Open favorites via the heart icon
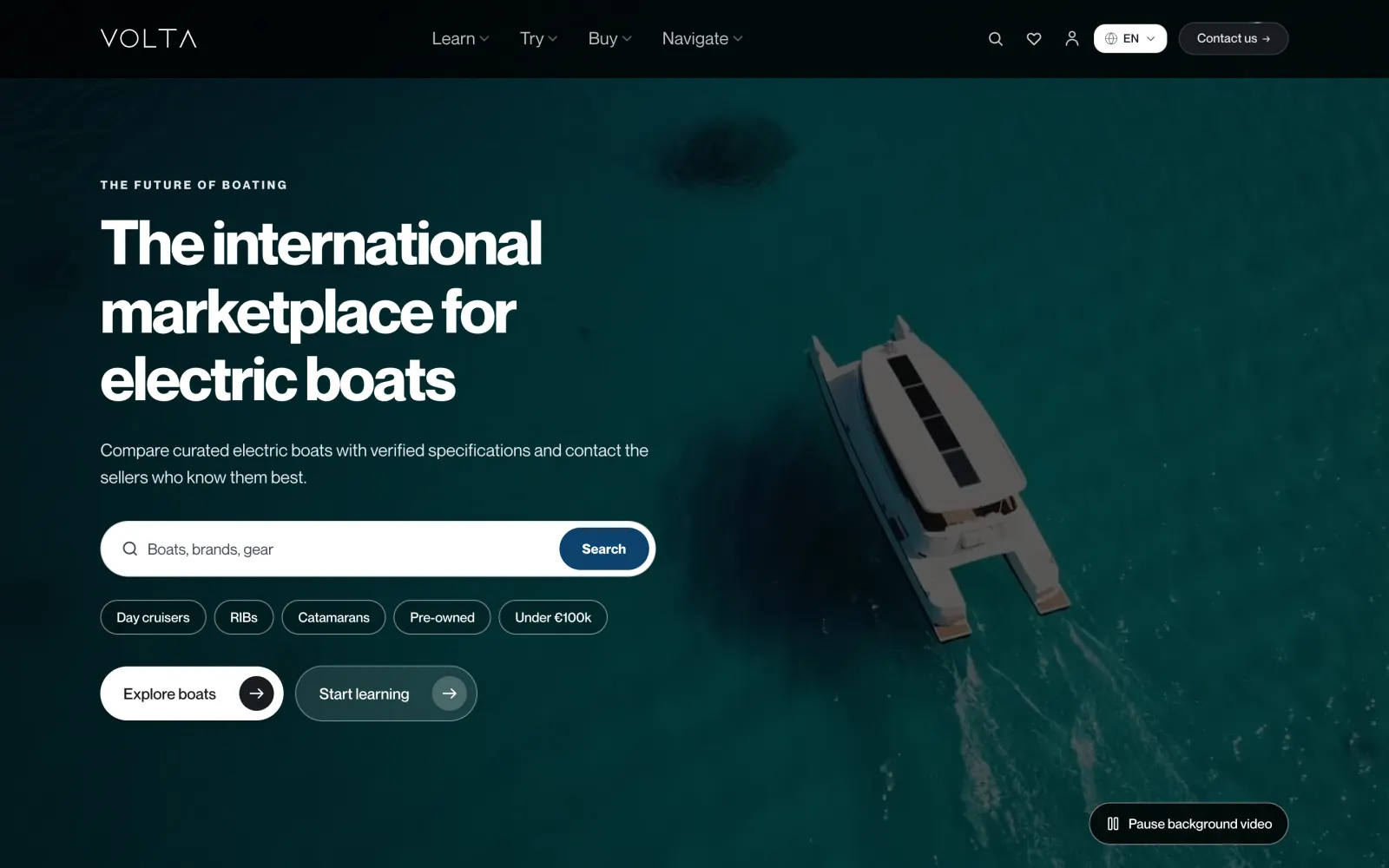The height and width of the screenshot is (868, 1389). (1034, 39)
